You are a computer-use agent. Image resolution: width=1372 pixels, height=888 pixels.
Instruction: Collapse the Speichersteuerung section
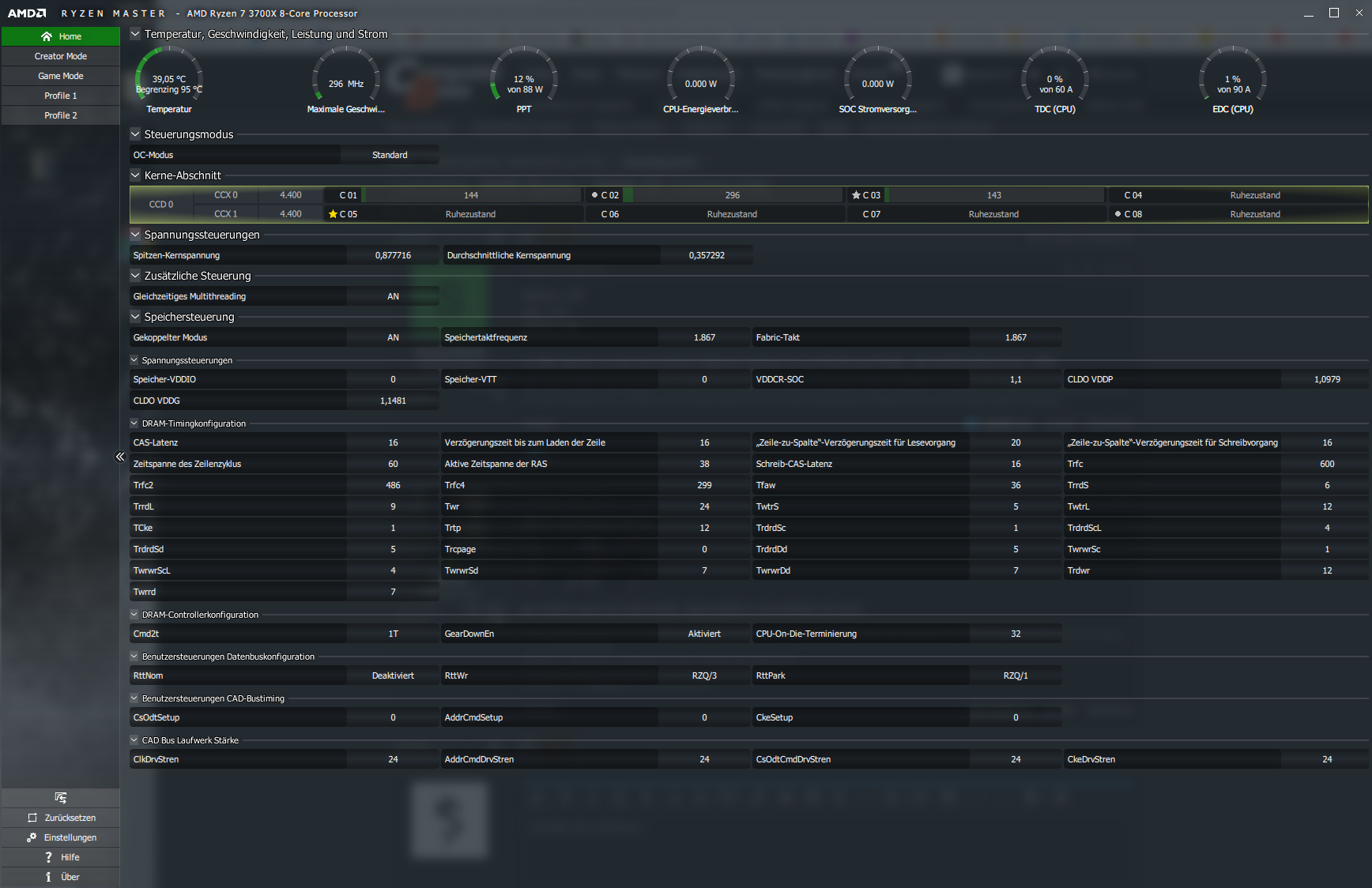(135, 317)
